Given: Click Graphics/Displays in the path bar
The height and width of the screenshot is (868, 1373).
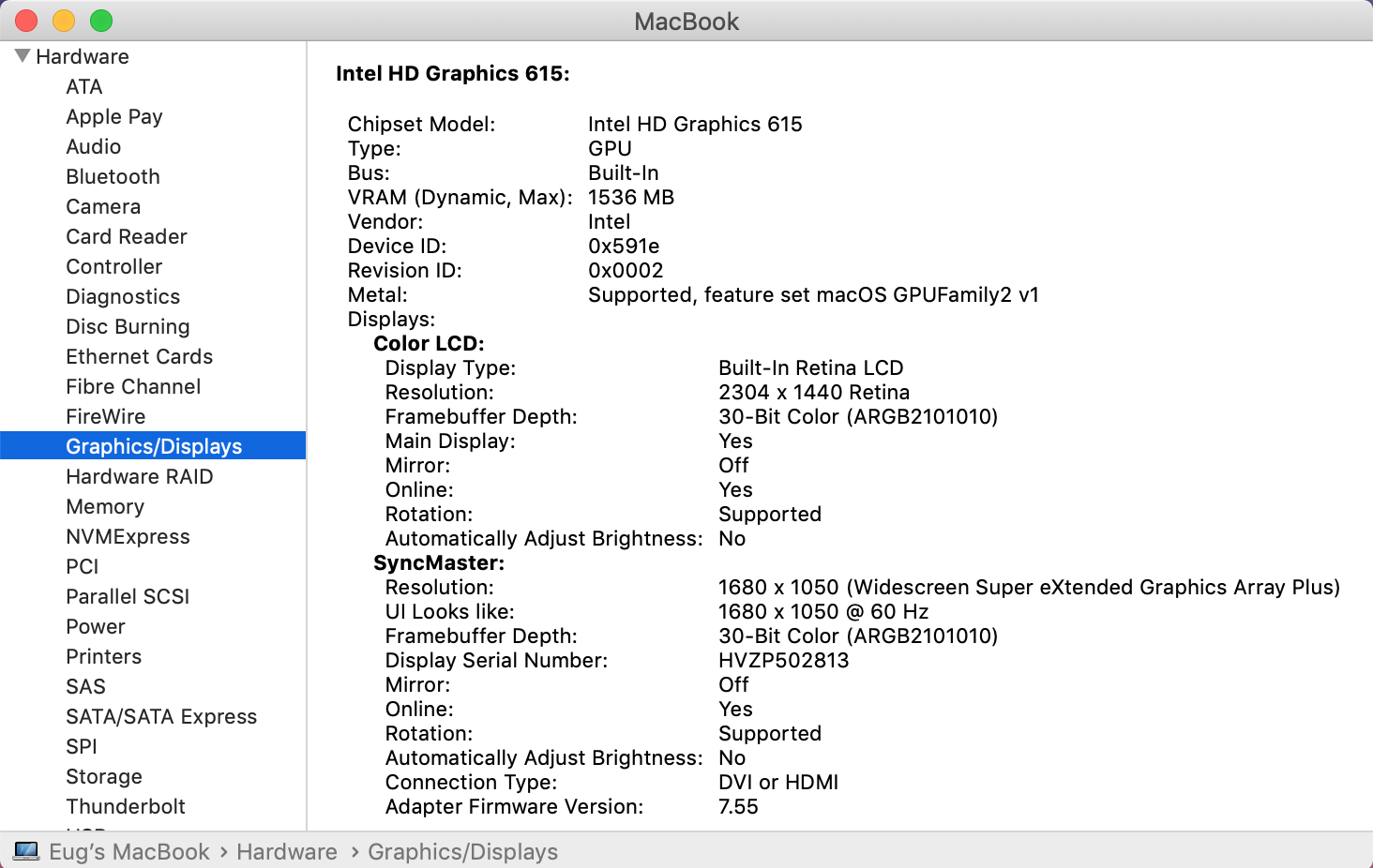Looking at the screenshot, I should [462, 851].
